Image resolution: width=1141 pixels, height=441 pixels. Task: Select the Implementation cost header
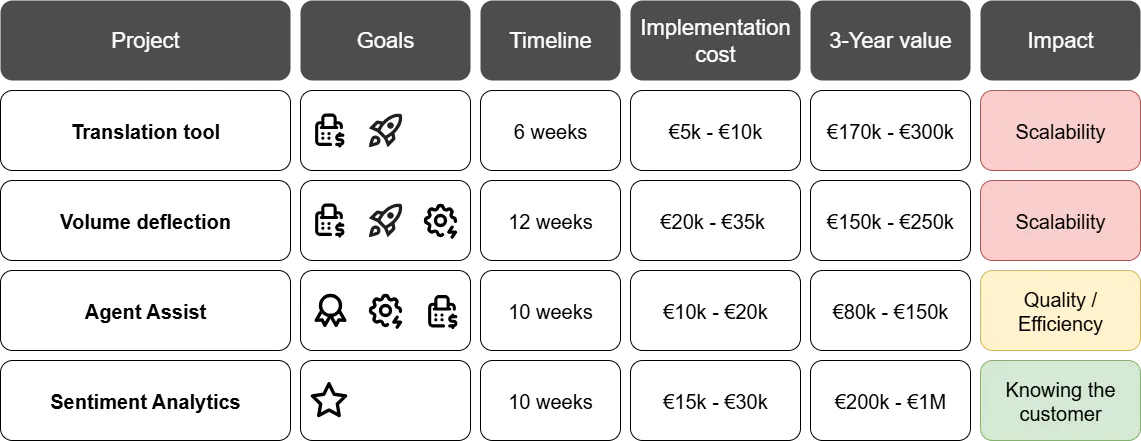pos(715,41)
